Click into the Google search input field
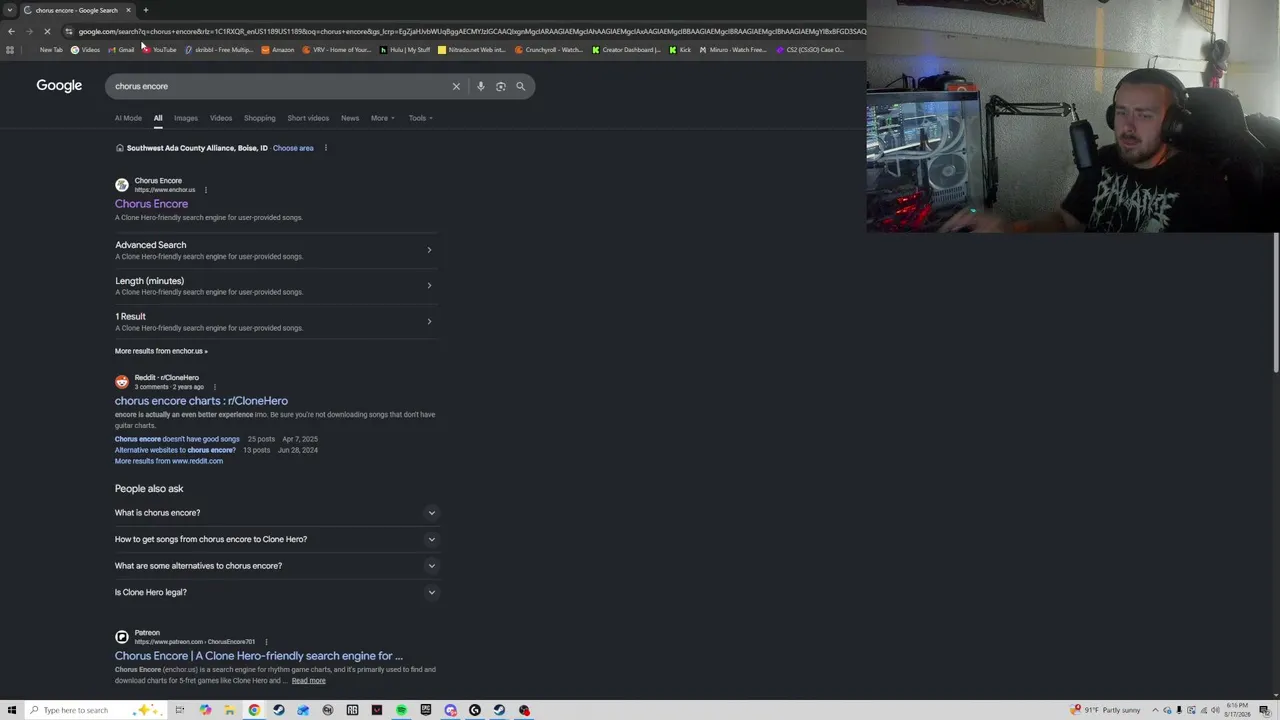This screenshot has width=1280, height=720. click(280, 86)
